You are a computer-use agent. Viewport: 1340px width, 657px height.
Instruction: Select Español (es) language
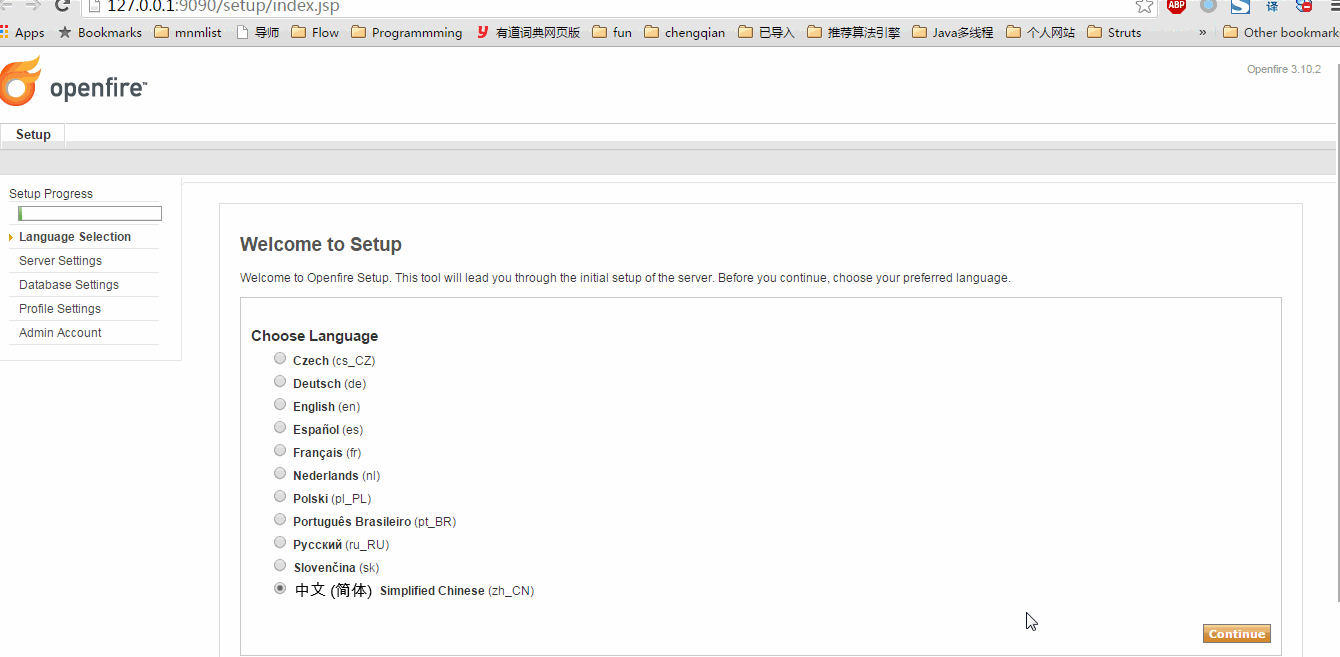(x=280, y=427)
